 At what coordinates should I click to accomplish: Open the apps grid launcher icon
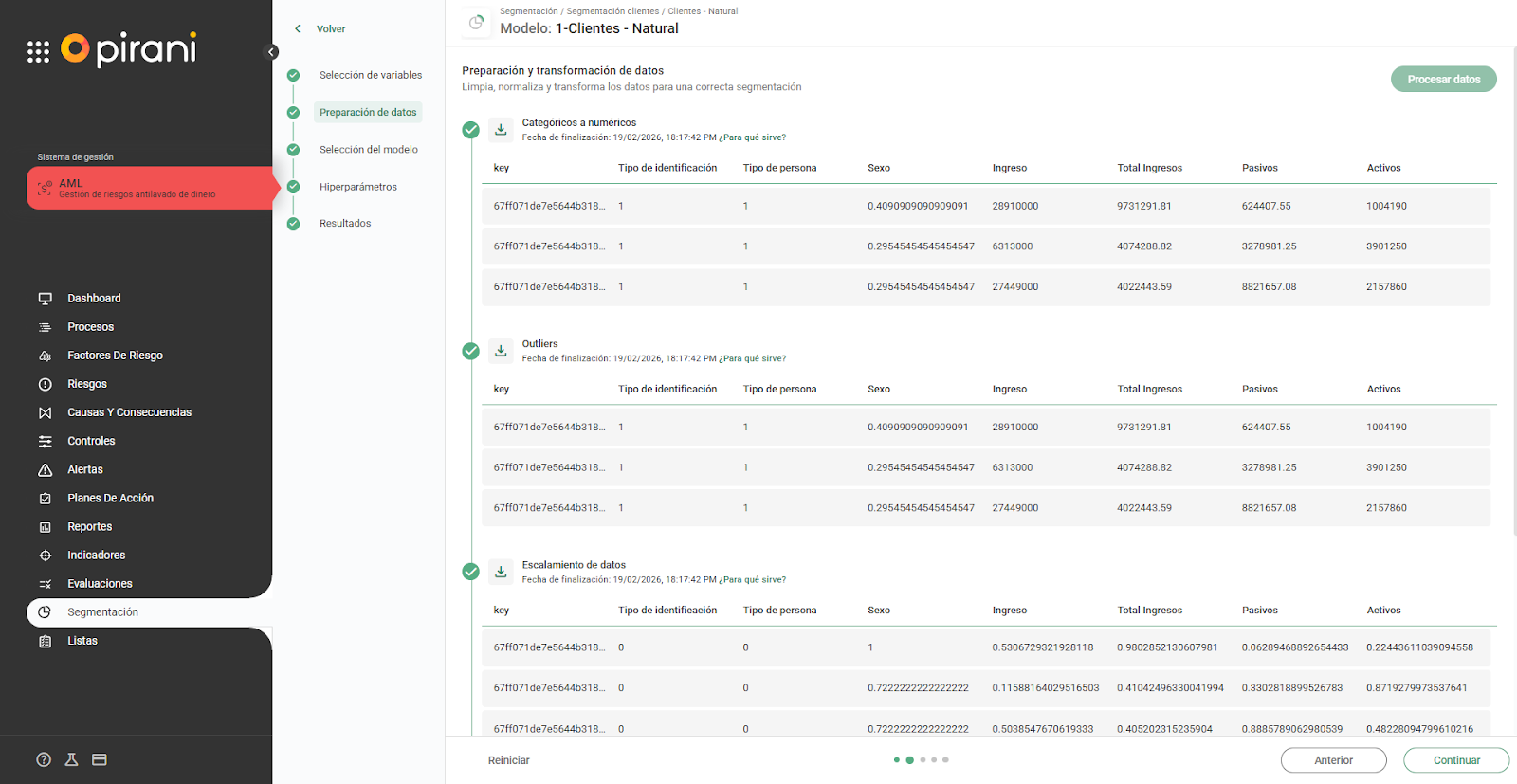point(38,52)
